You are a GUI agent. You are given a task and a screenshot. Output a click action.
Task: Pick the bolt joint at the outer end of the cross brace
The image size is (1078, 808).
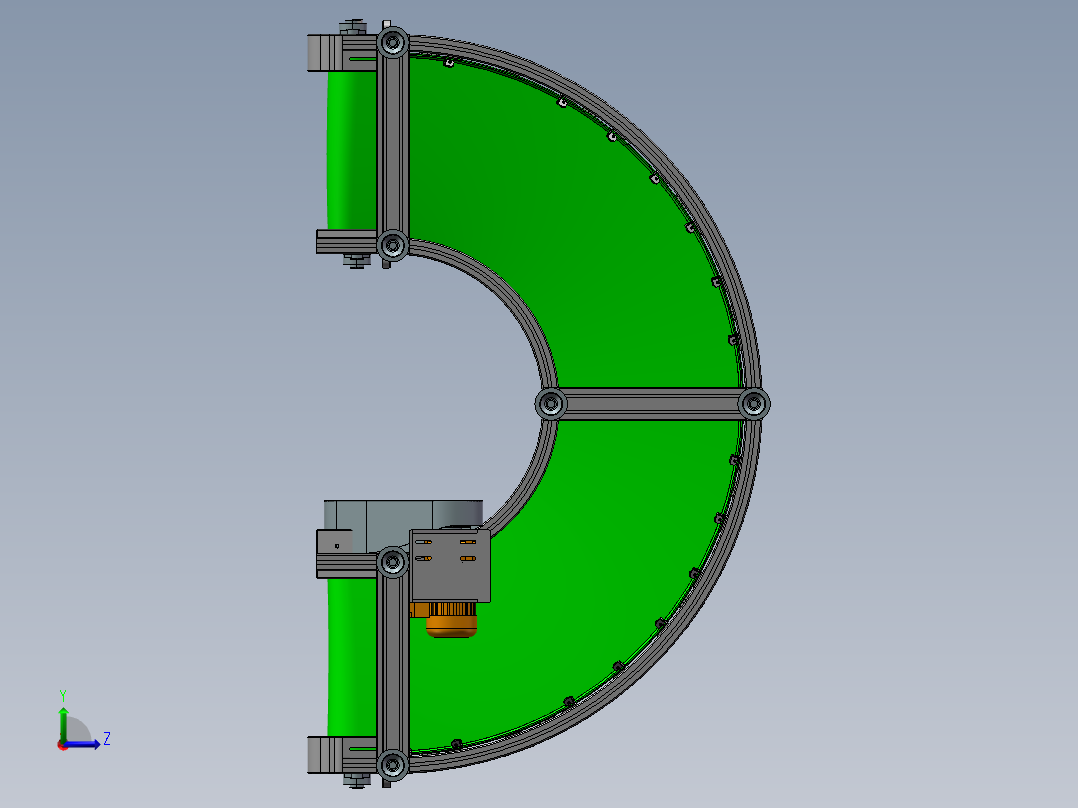754,403
